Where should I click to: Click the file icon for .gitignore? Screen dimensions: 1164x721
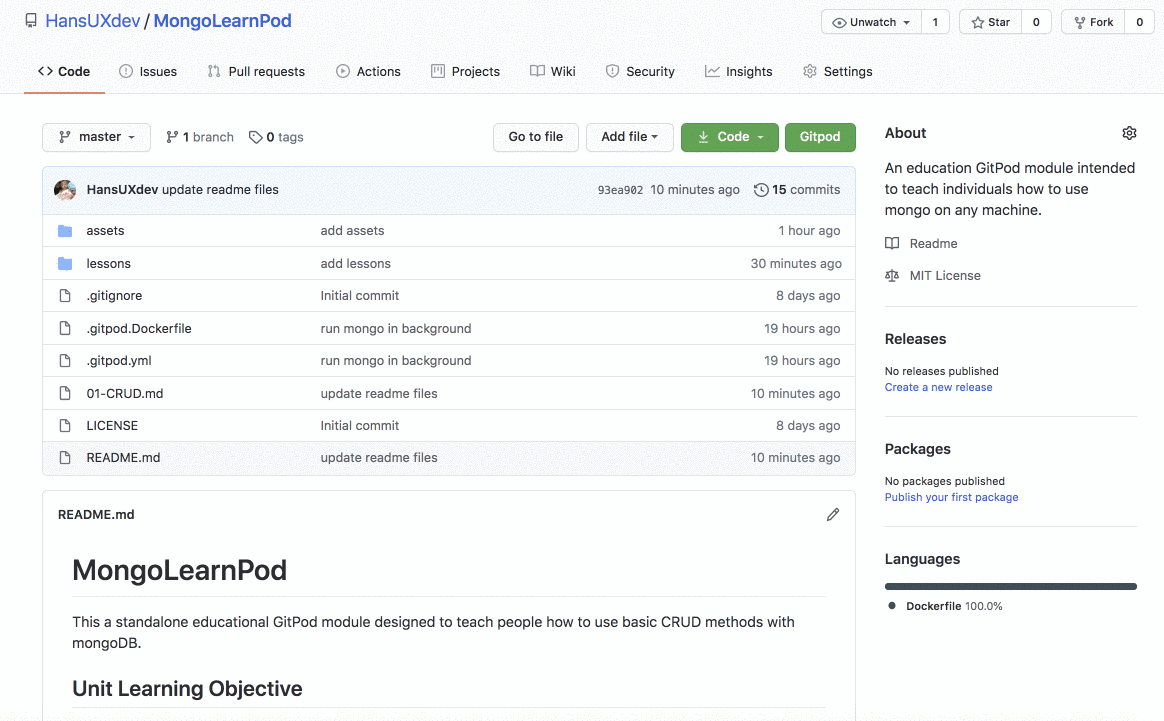(65, 296)
